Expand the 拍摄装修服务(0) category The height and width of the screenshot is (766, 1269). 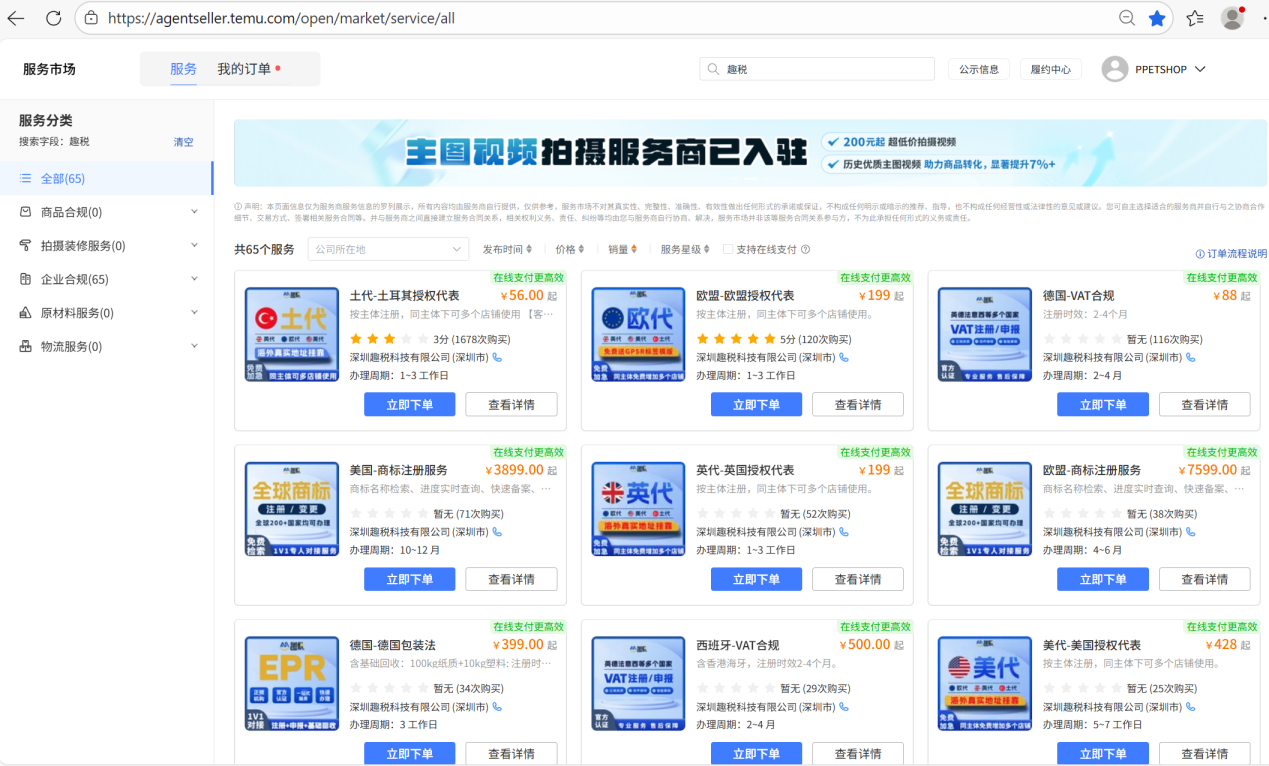coord(194,245)
